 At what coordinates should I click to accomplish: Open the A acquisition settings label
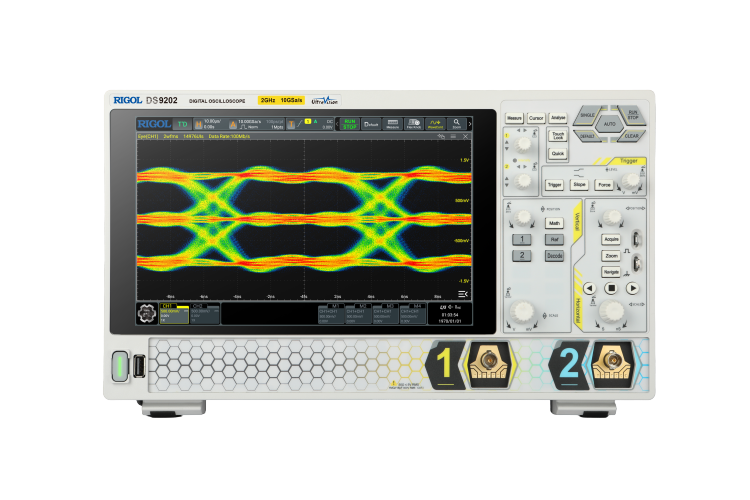point(233,124)
